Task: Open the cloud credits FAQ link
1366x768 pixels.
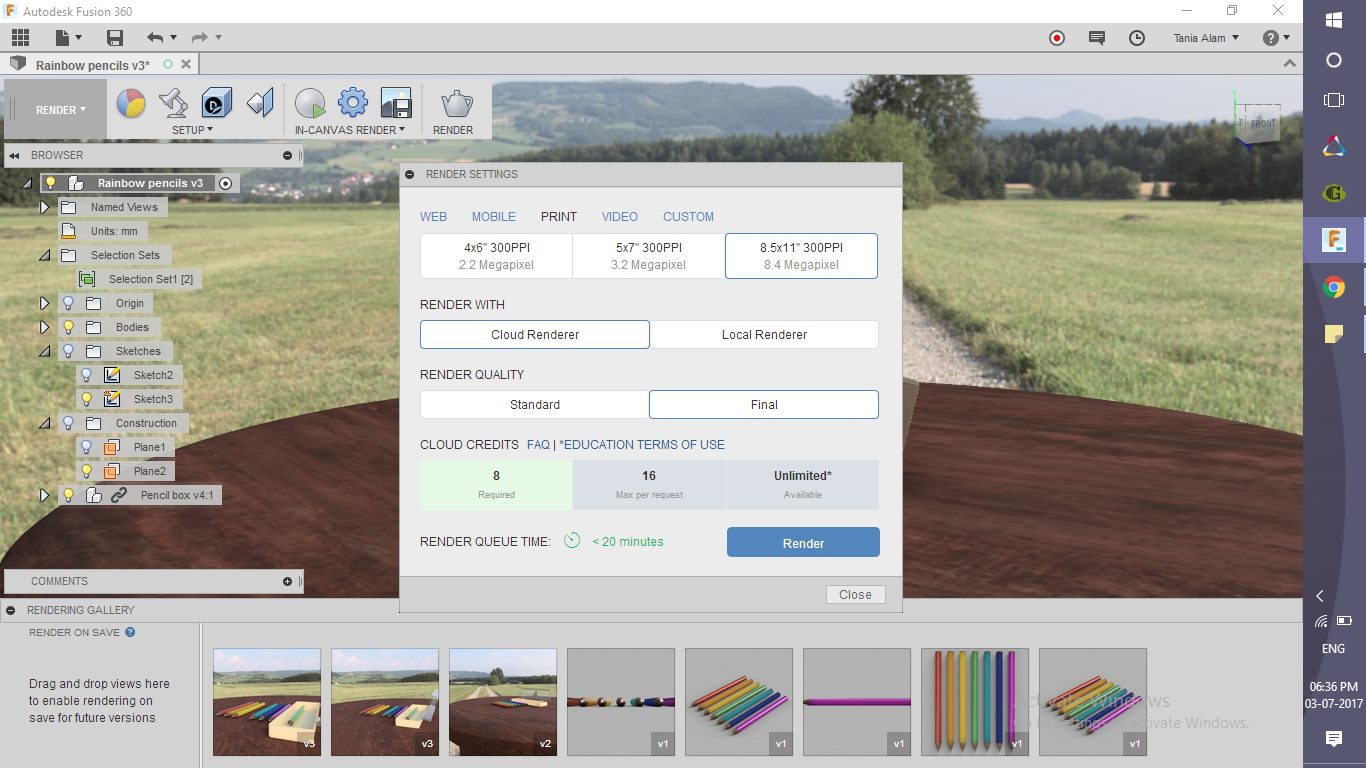Action: (539, 445)
